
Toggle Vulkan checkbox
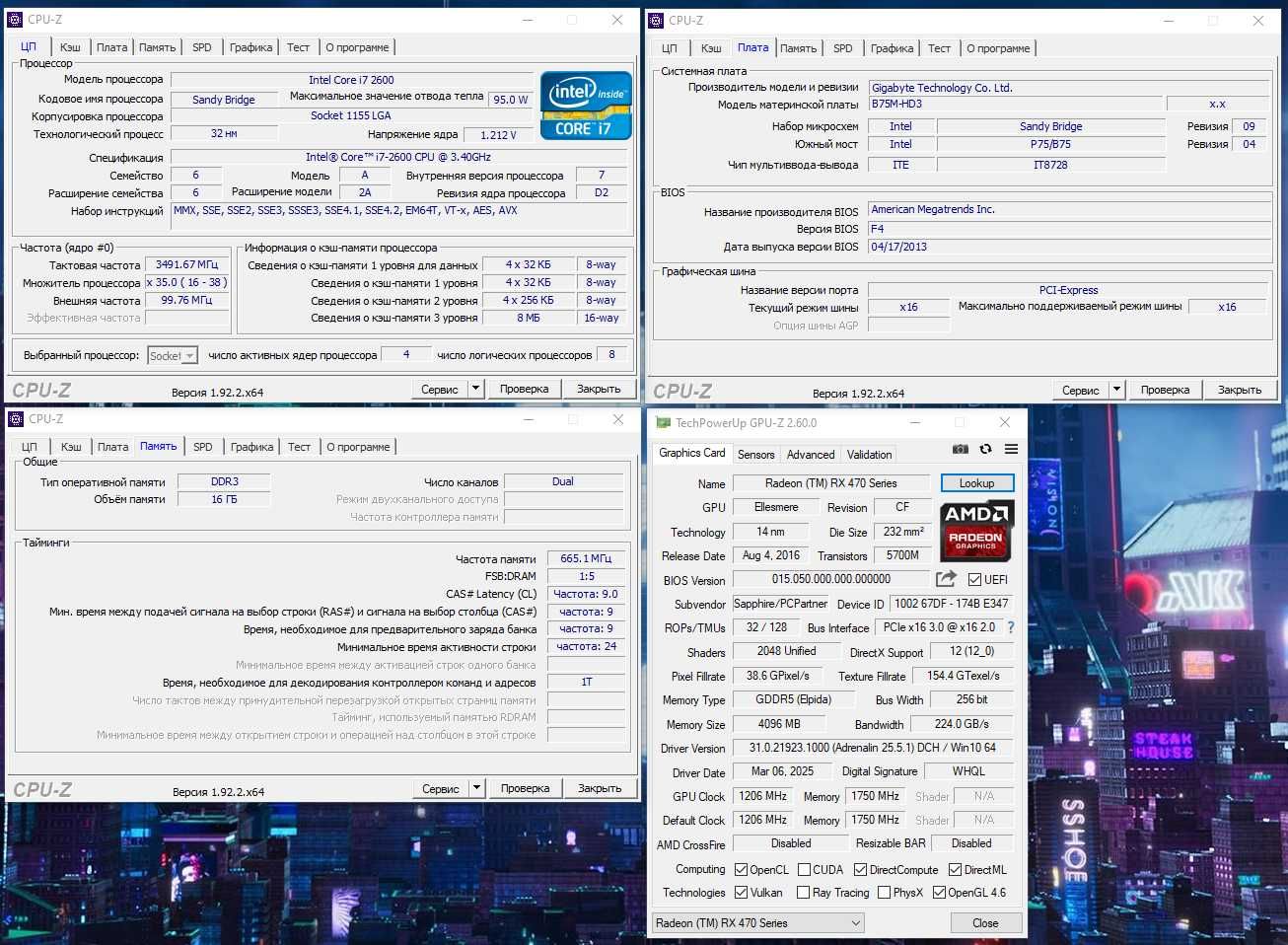[x=741, y=892]
